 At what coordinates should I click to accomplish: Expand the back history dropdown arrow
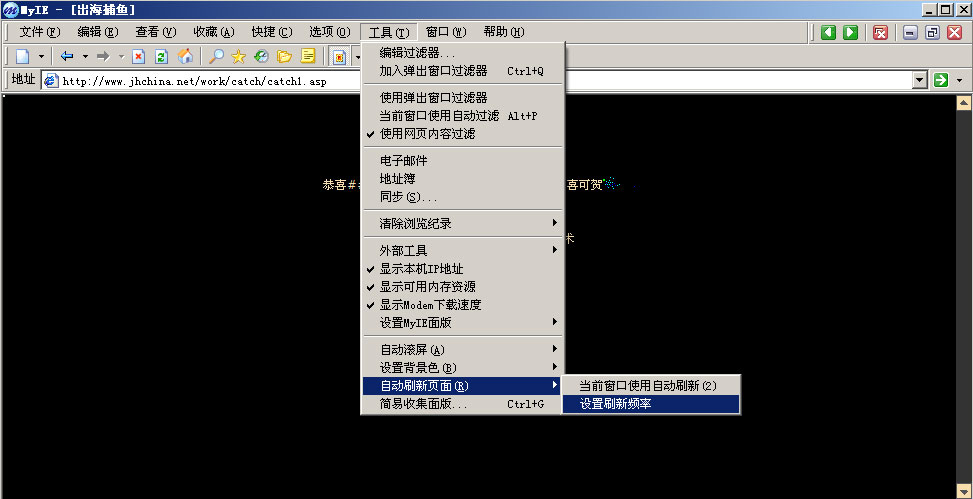point(85,56)
